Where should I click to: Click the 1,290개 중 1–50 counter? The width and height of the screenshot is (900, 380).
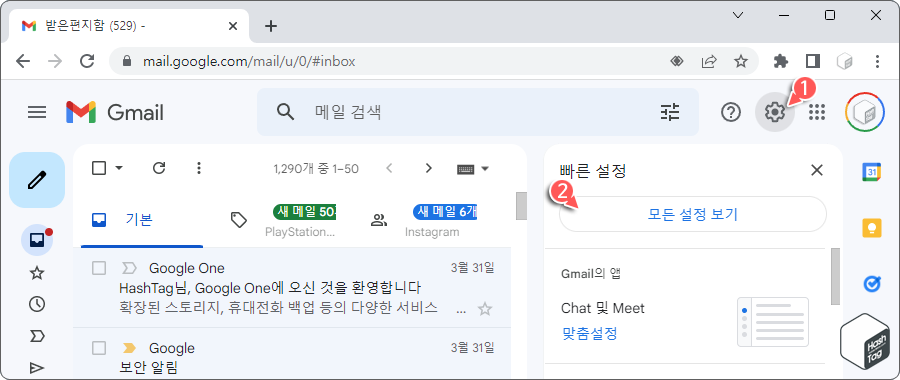click(x=316, y=169)
